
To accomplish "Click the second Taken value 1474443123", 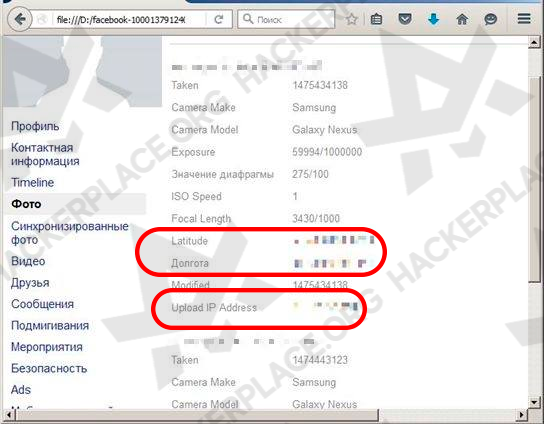I will pos(320,360).
